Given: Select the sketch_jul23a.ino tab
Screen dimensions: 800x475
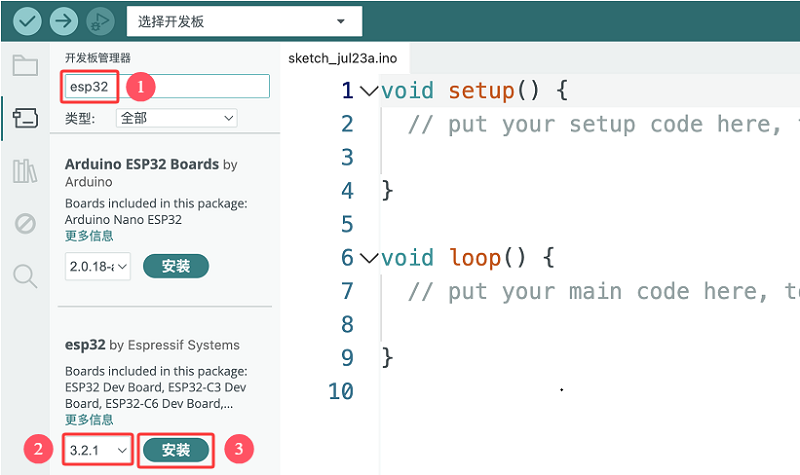Looking at the screenshot, I should (x=343, y=58).
